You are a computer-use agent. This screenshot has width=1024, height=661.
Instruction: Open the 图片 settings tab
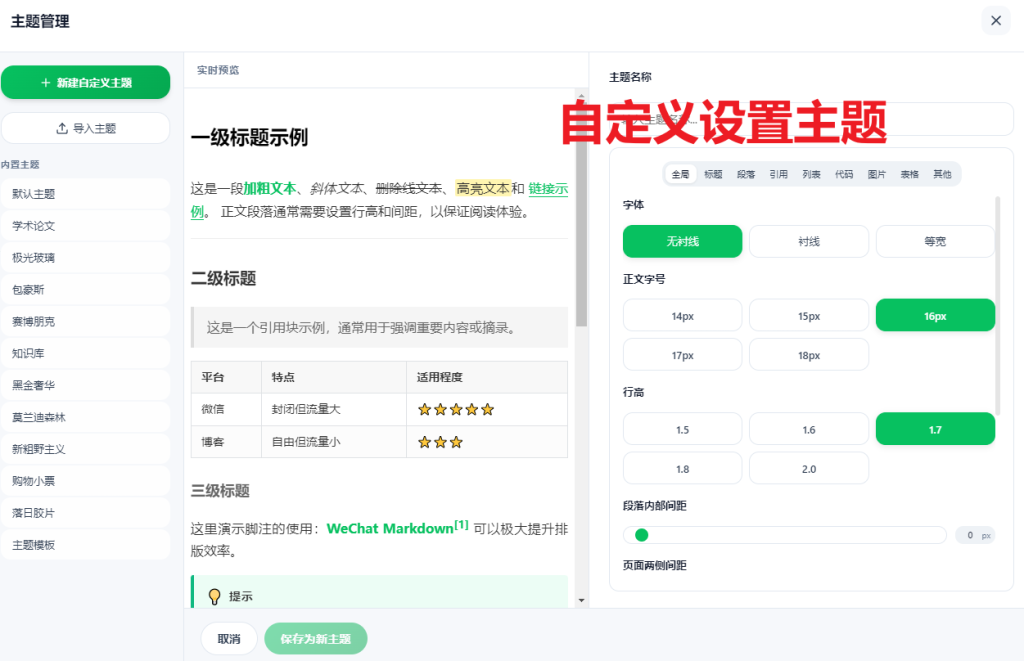[878, 173]
